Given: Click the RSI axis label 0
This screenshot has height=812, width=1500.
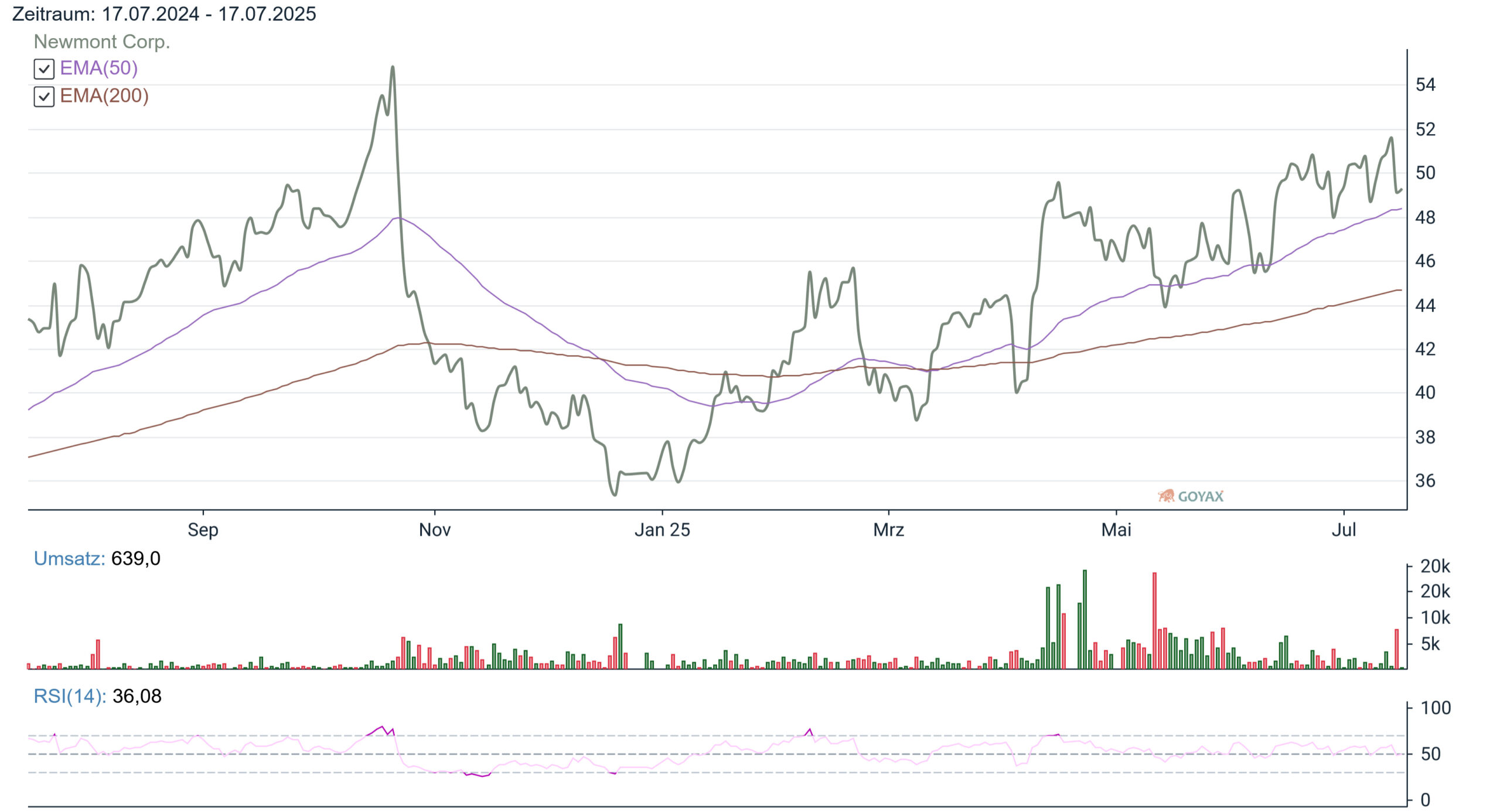Looking at the screenshot, I should click(x=1426, y=800).
